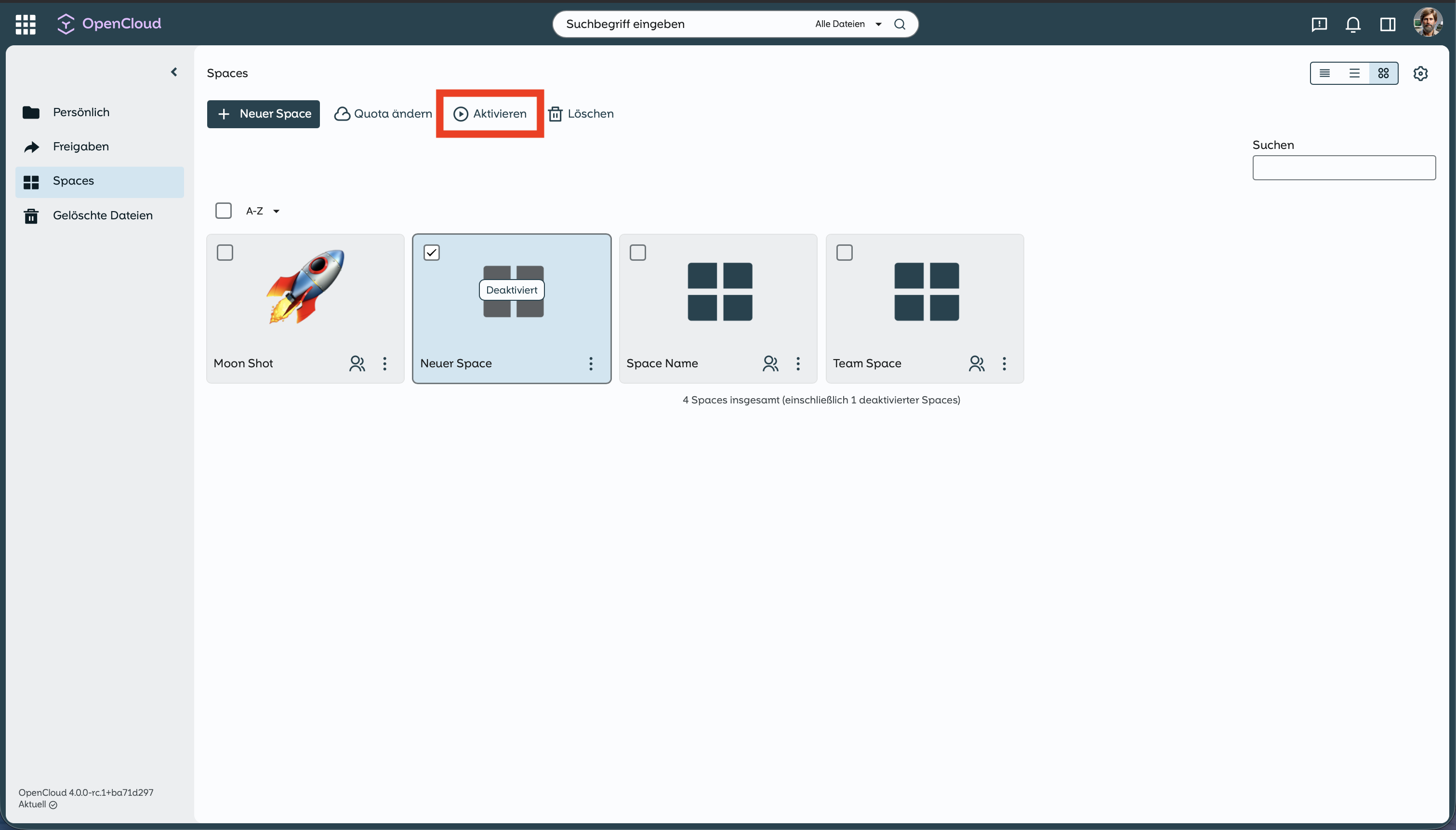Switch to the tiles view

1383,74
